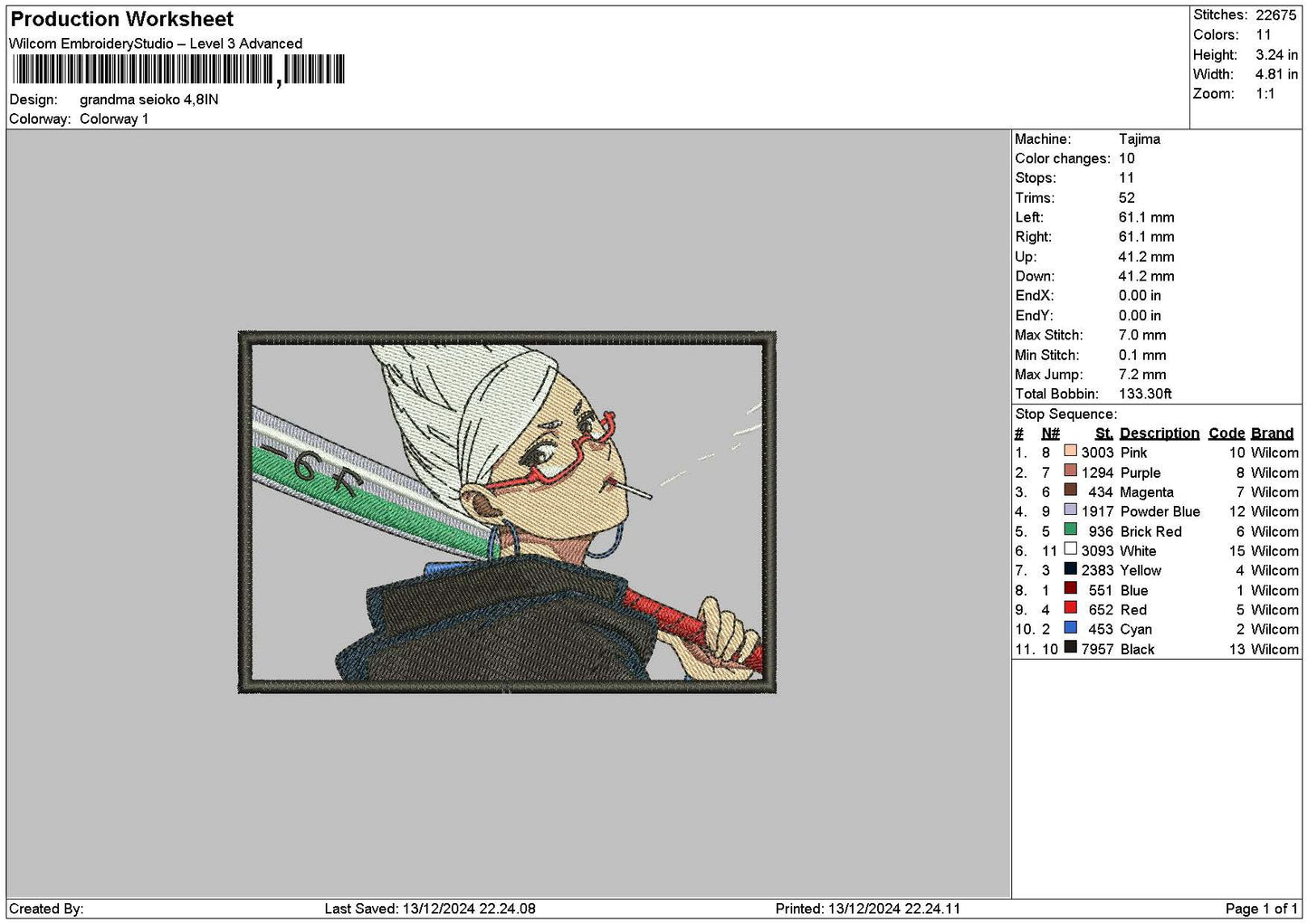Click the Colors value "11" in header
The image size is (1308, 924).
tap(1264, 34)
